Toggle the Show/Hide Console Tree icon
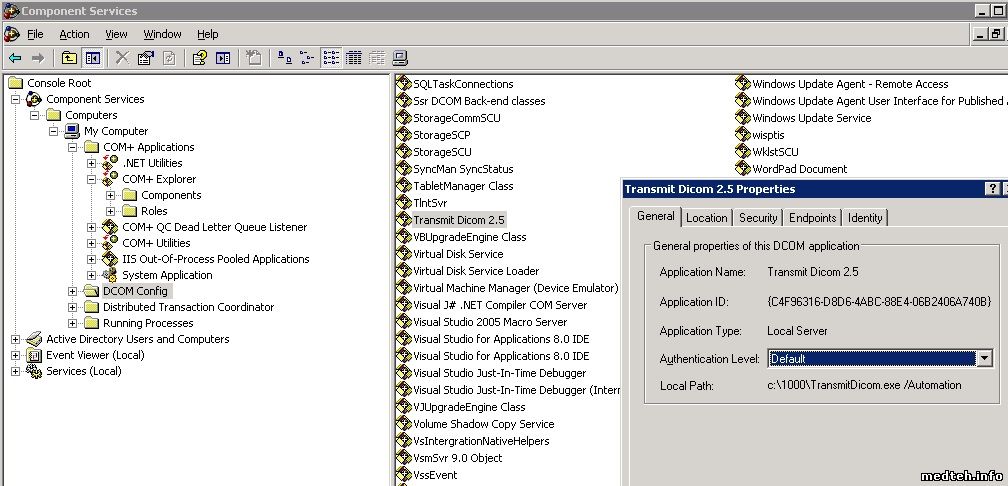The image size is (1008, 486). coord(92,58)
